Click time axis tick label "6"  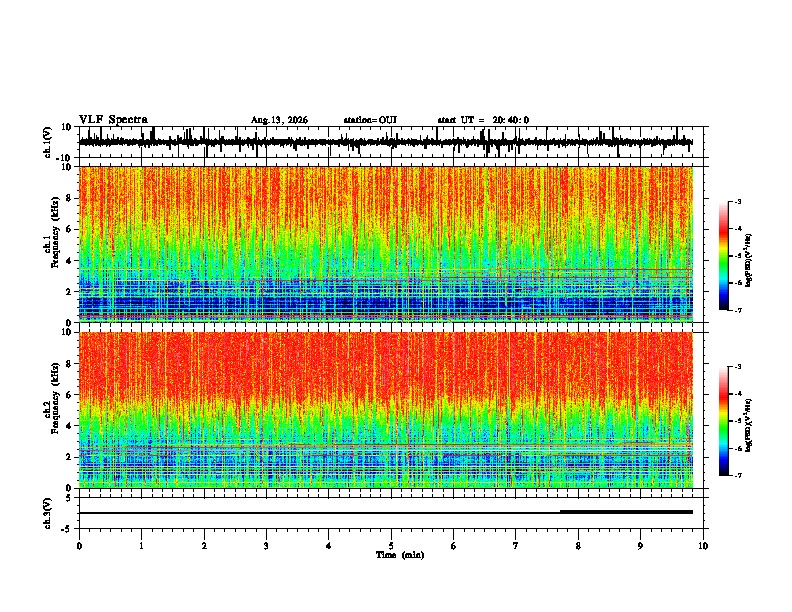click(454, 546)
